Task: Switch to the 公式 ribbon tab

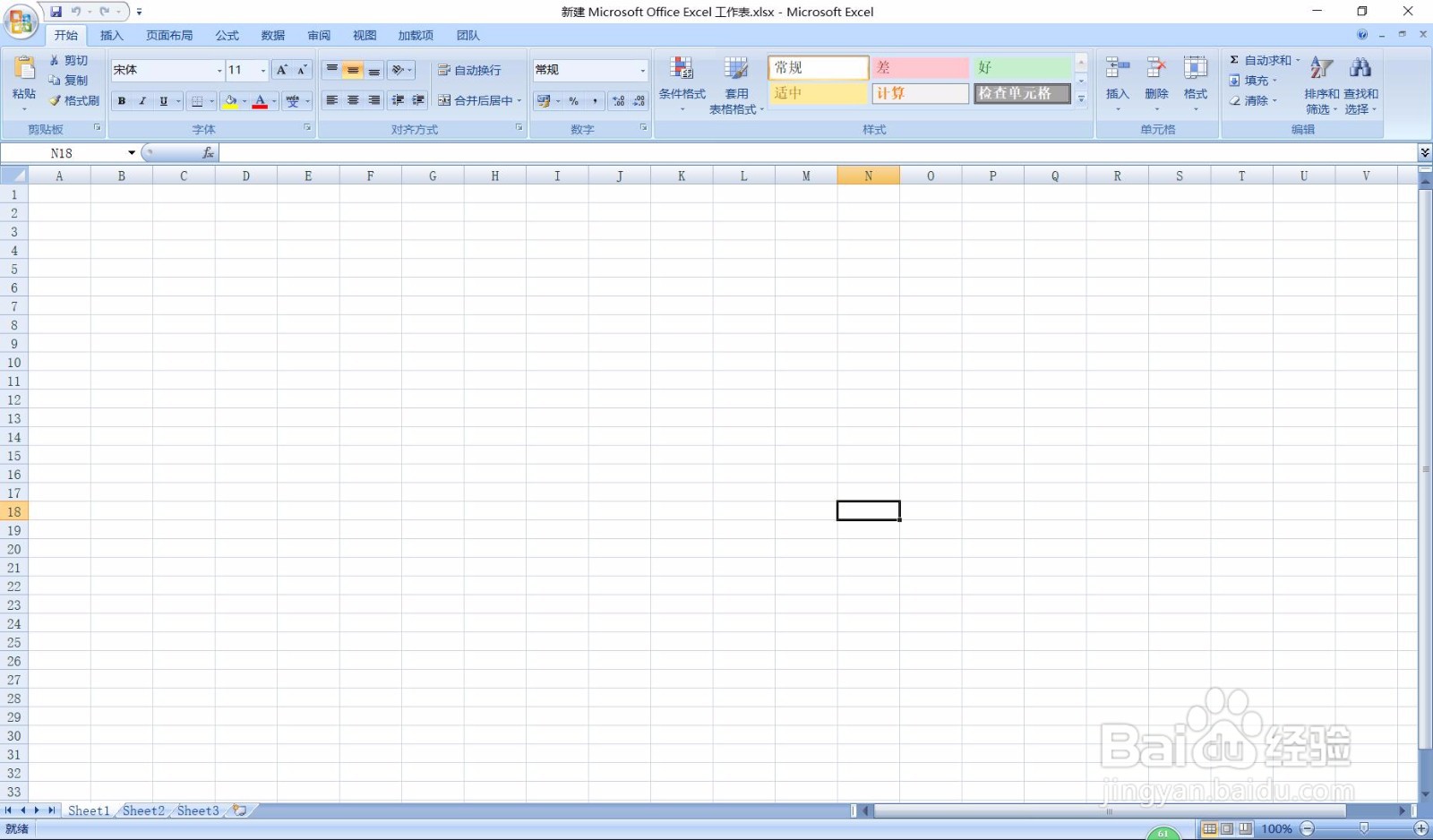Action: 227,36
